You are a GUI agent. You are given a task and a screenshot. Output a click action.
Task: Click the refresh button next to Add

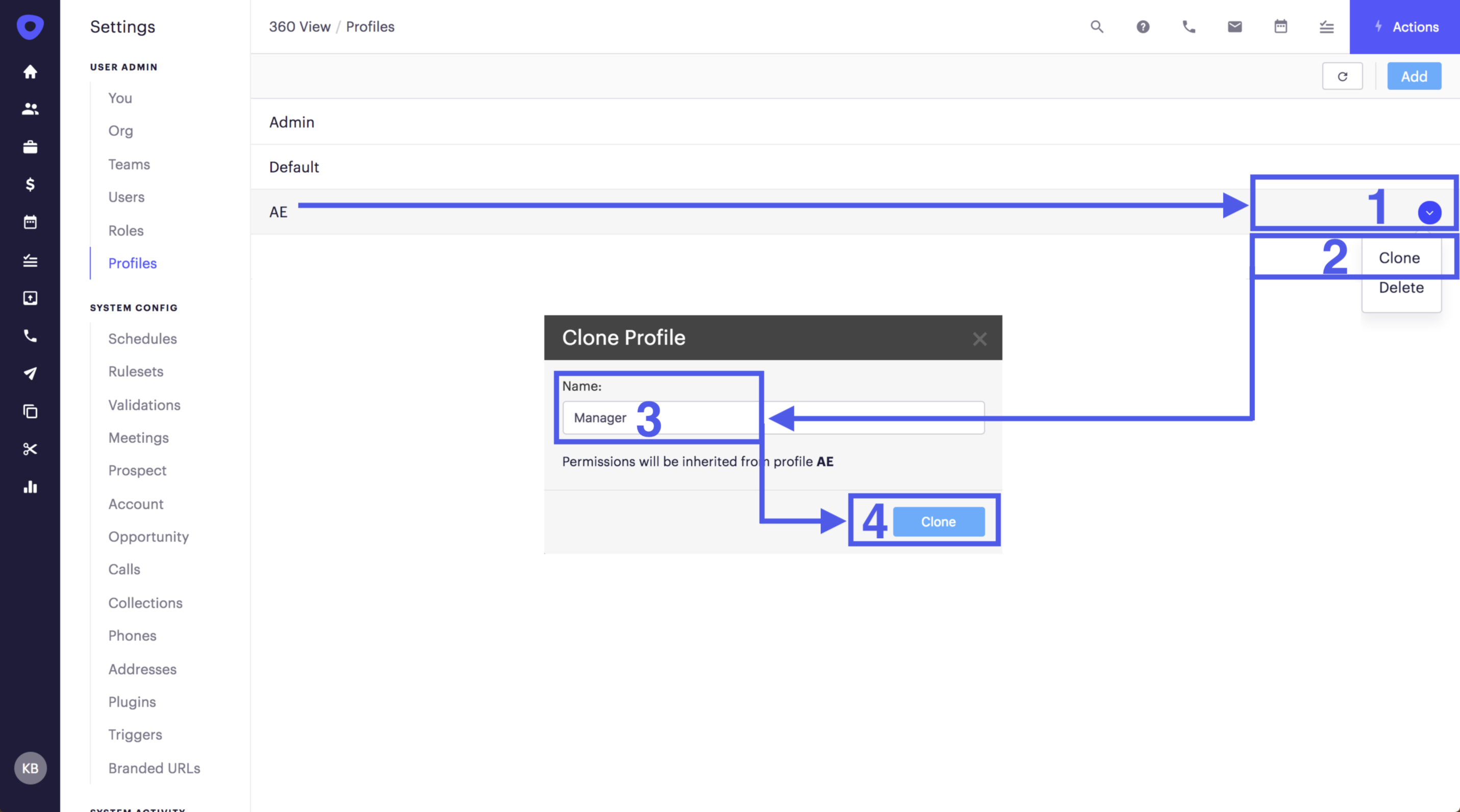point(1342,77)
